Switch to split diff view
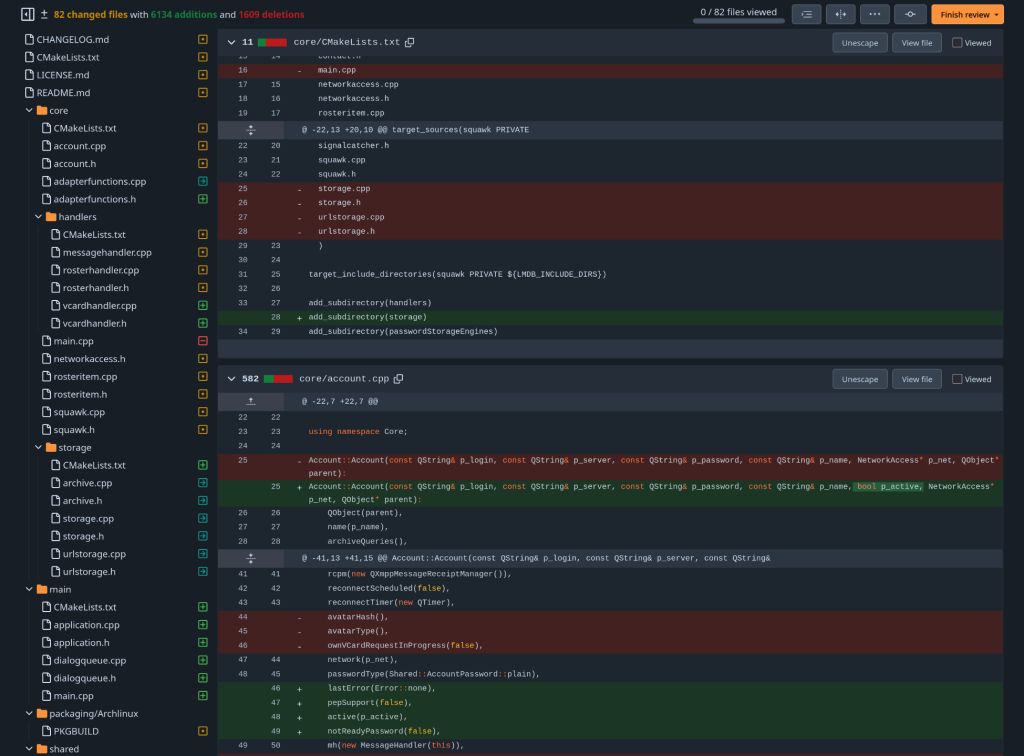 click(x=841, y=14)
